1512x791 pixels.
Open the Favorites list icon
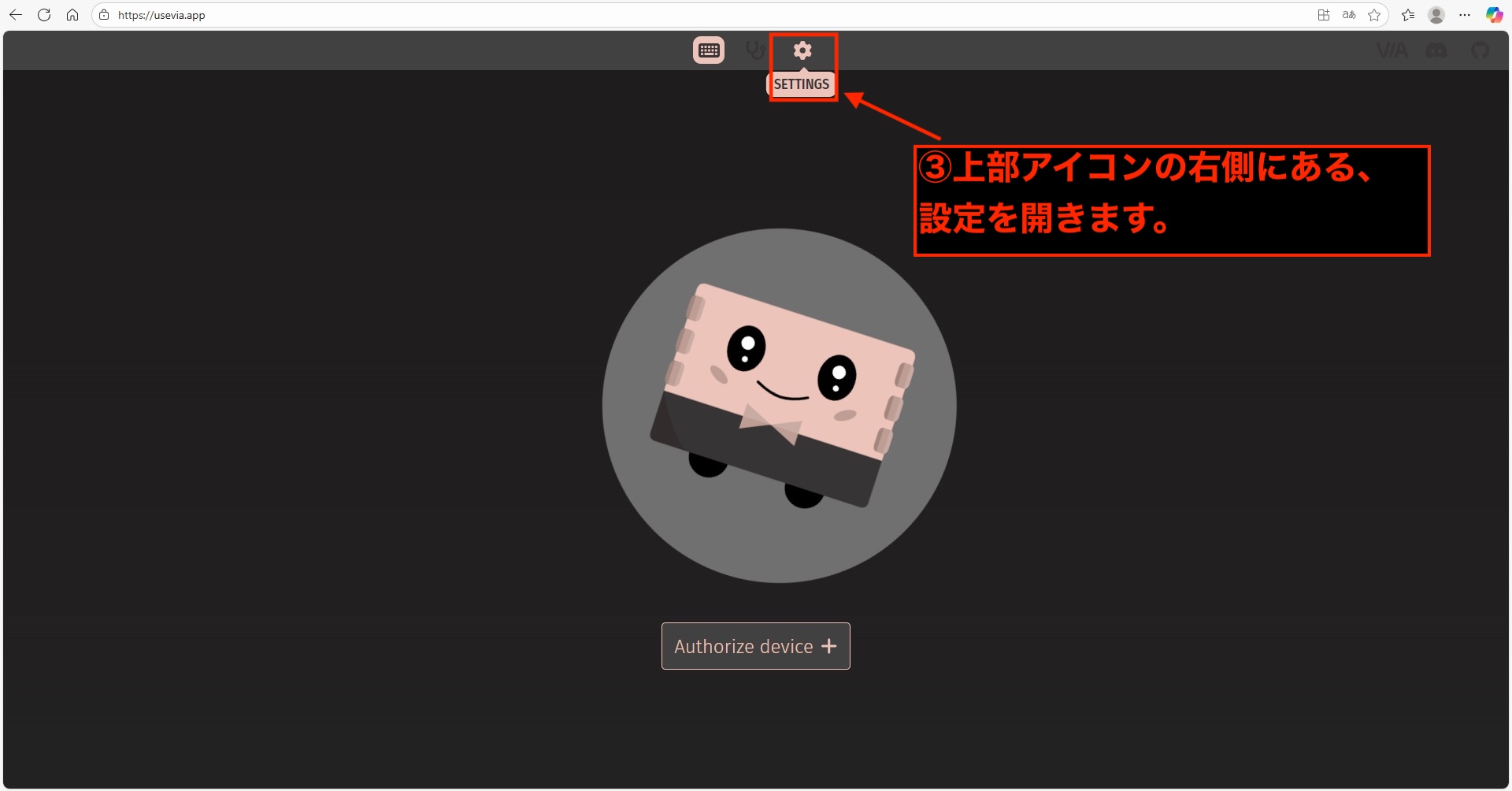tap(1408, 15)
